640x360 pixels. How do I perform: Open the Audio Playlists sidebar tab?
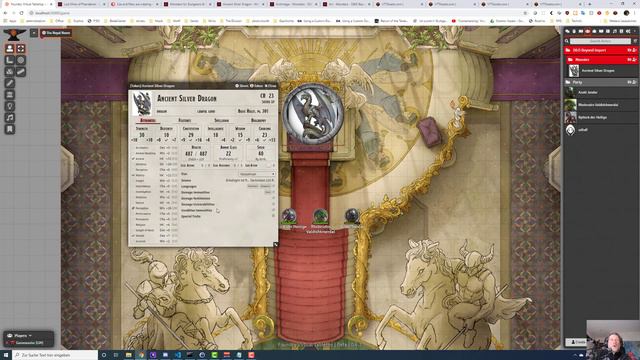tap(615, 31)
